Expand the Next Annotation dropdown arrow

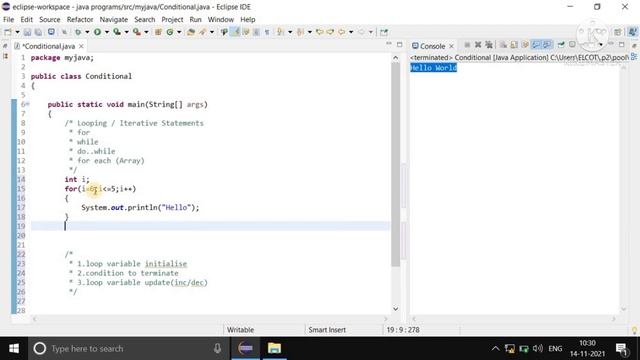pyautogui.click(x=290, y=32)
